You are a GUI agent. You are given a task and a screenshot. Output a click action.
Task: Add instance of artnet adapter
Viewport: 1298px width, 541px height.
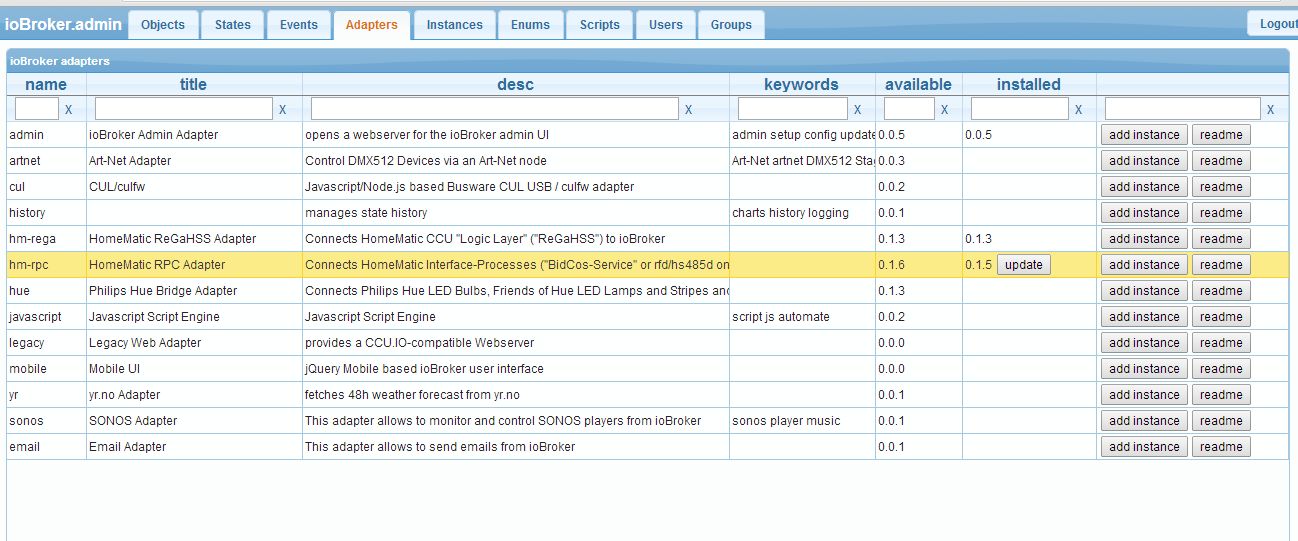coord(1144,161)
